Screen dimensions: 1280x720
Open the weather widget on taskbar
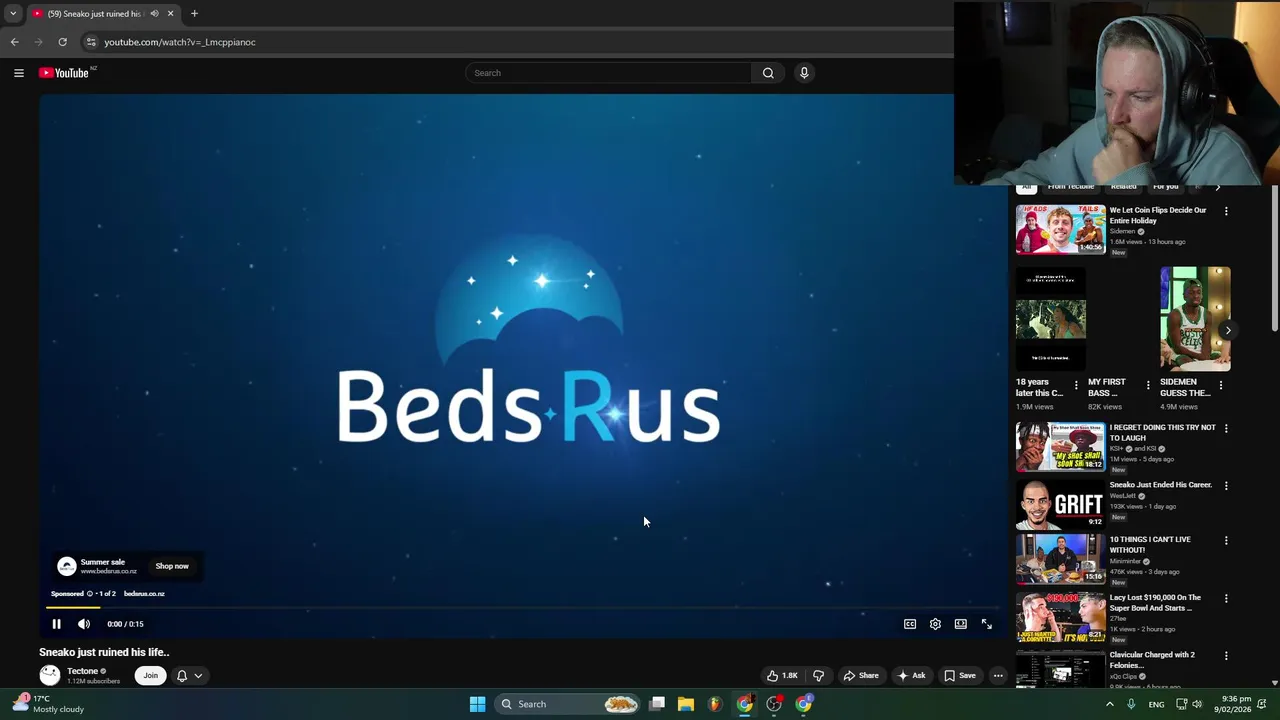coord(46,704)
